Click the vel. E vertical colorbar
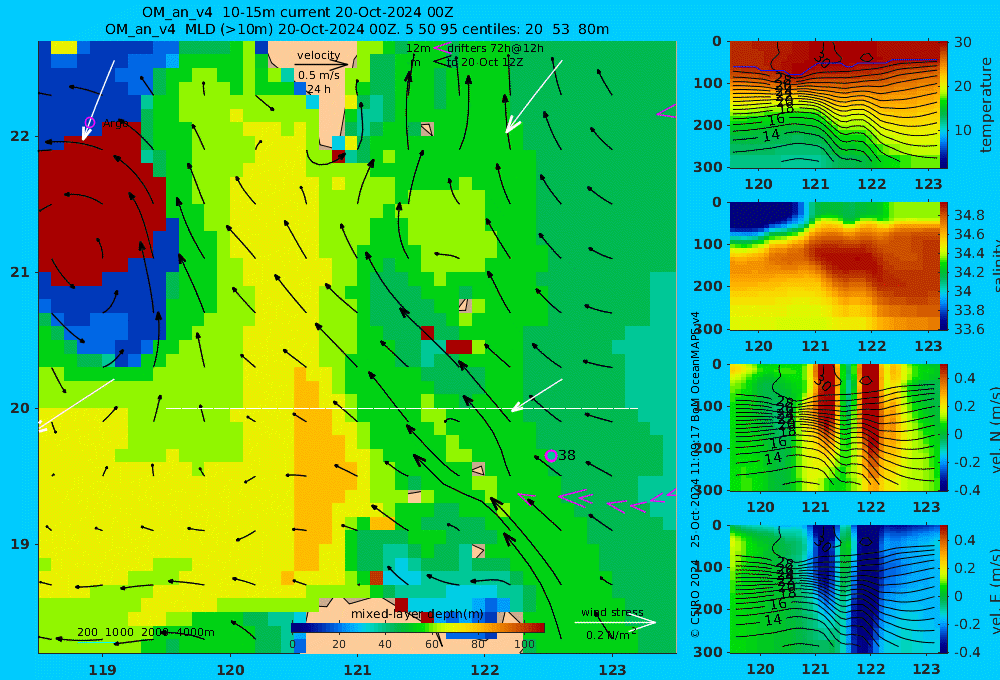Screen dimensions: 1000x680 tap(944, 589)
